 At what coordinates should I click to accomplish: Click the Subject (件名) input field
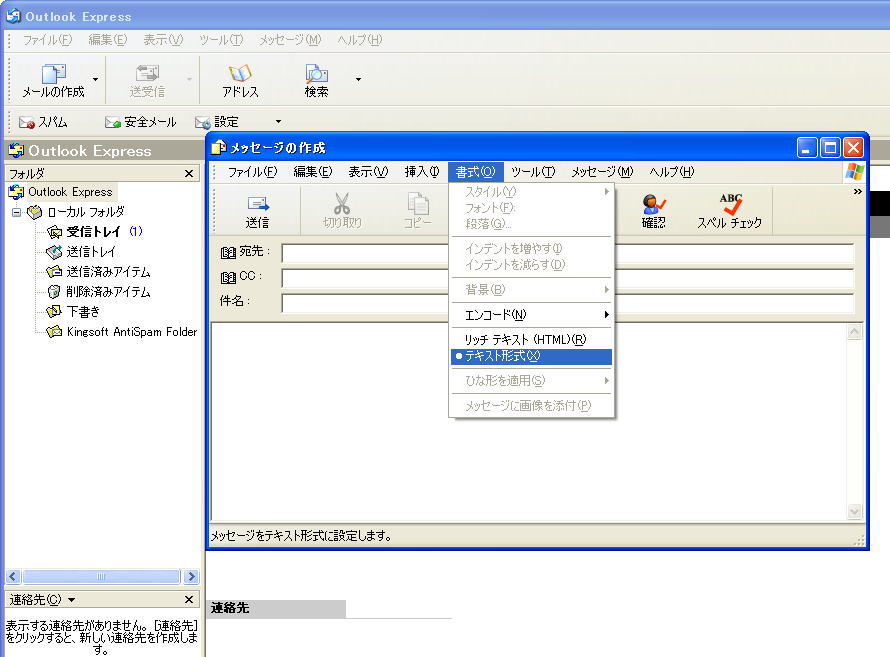tap(568, 303)
